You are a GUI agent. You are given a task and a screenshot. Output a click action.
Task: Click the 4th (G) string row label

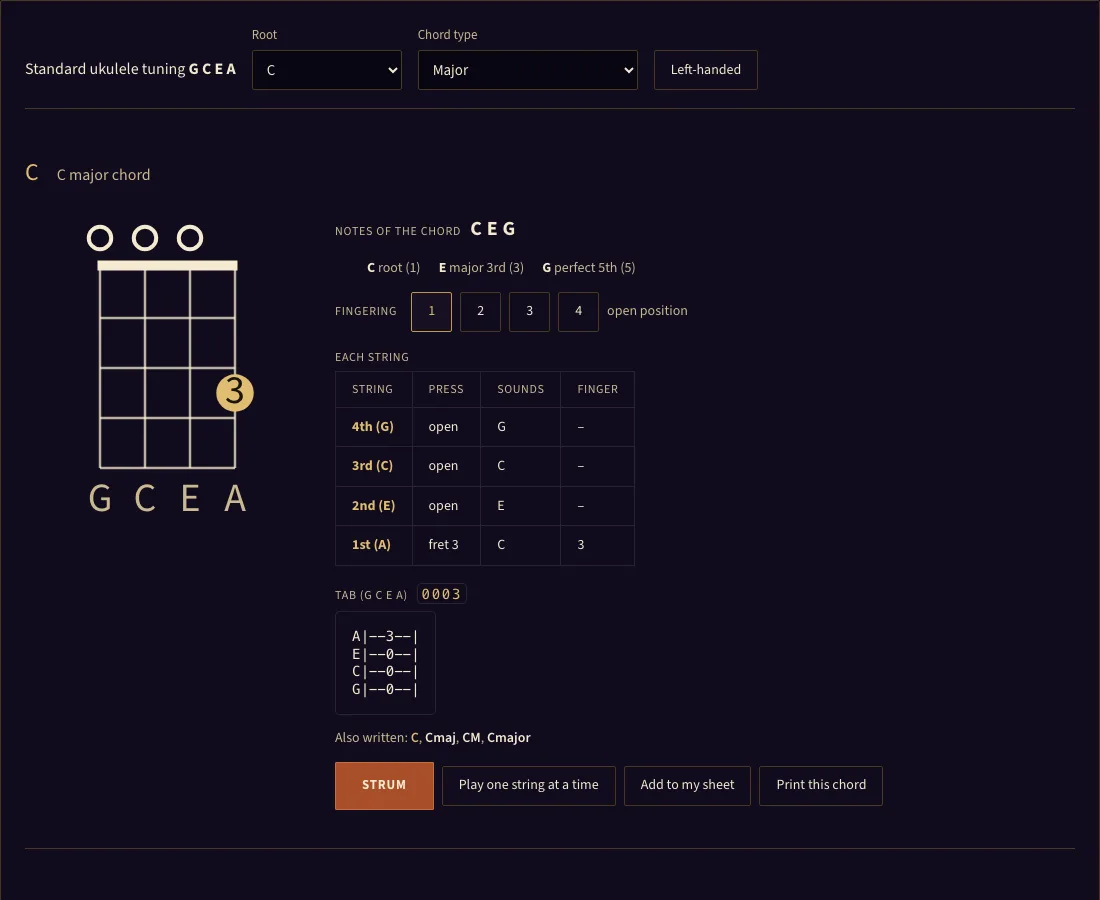[x=373, y=427]
